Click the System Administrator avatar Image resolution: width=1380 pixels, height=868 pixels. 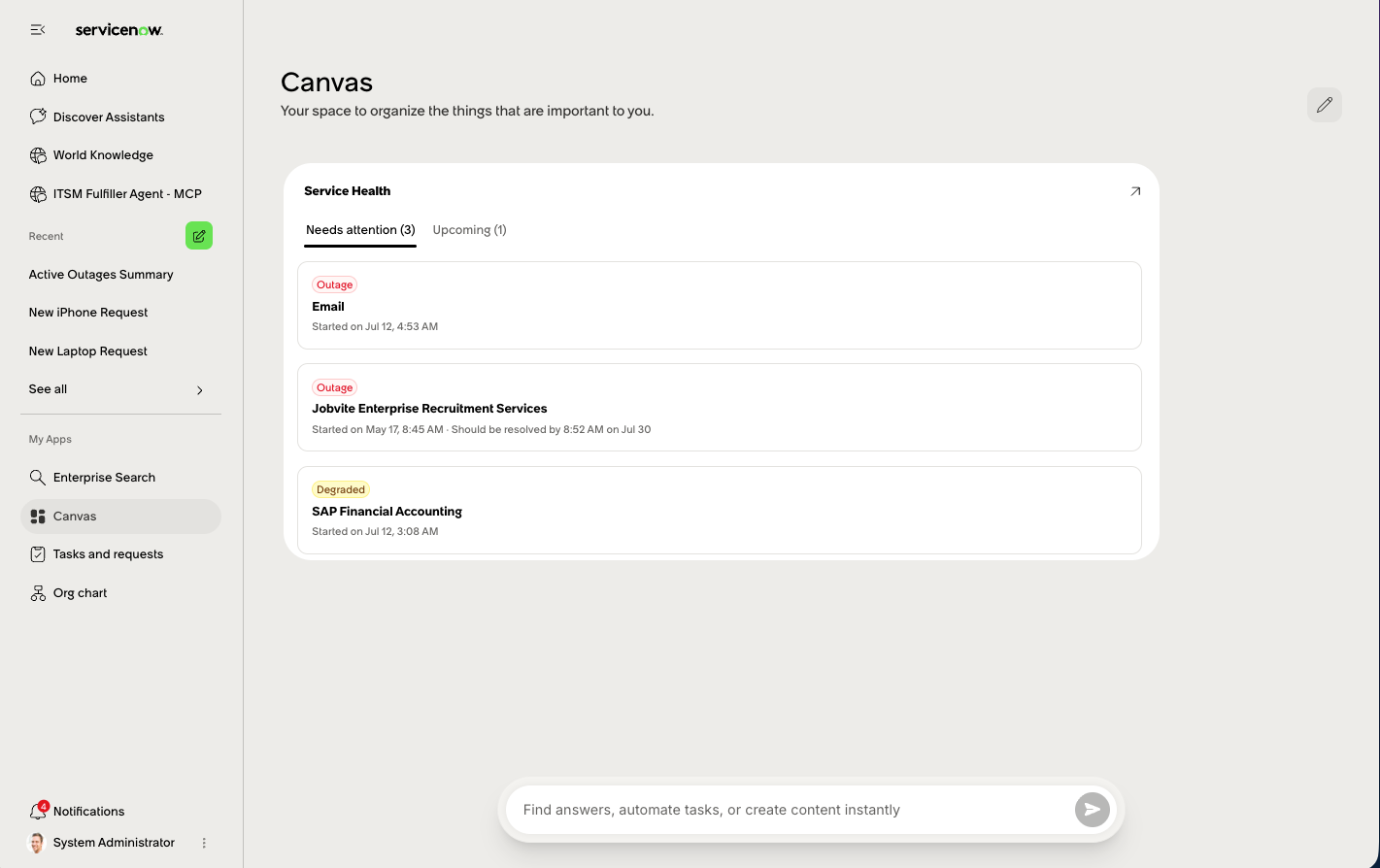pyautogui.click(x=37, y=843)
